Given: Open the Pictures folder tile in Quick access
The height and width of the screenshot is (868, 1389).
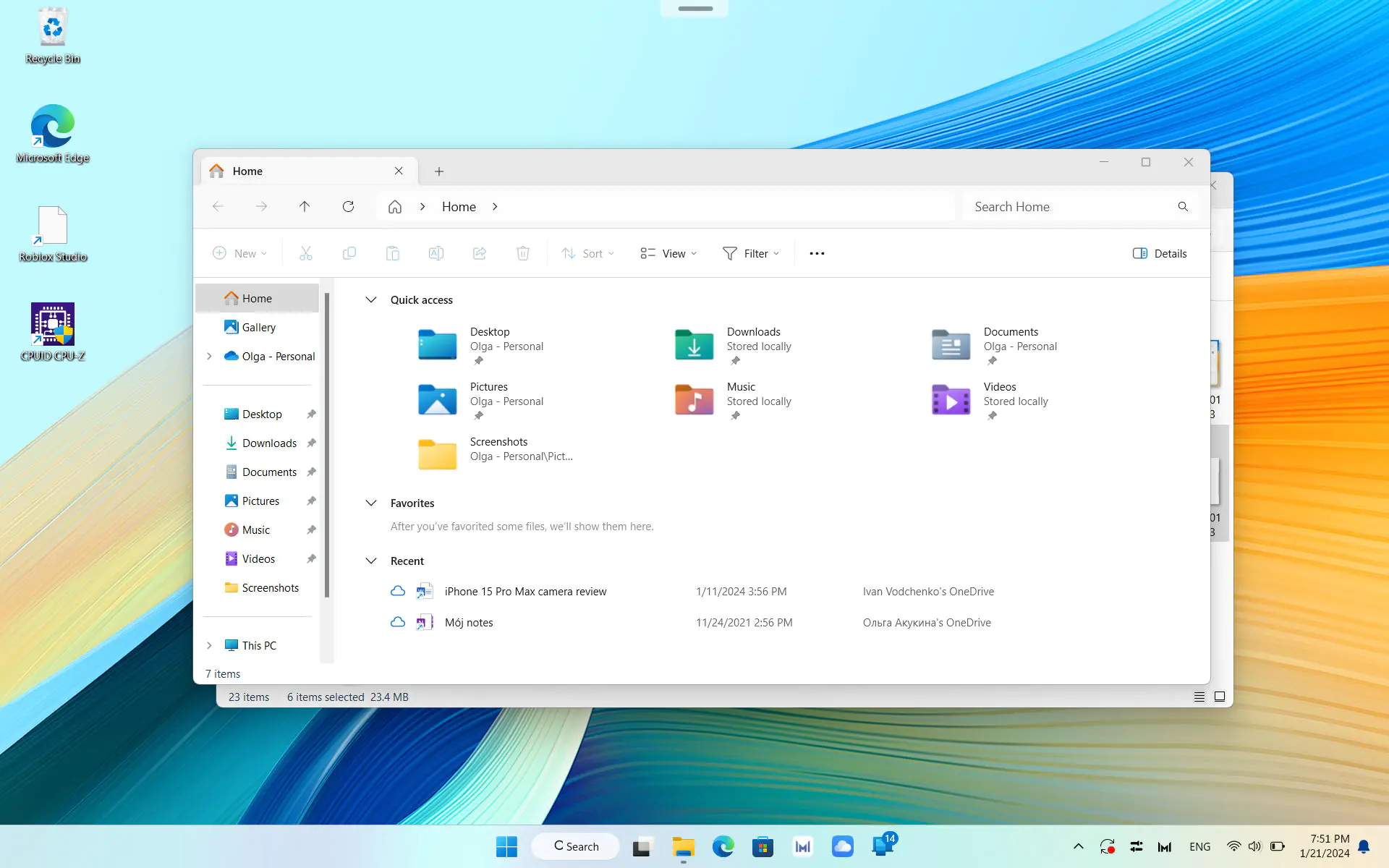Looking at the screenshot, I should click(481, 401).
